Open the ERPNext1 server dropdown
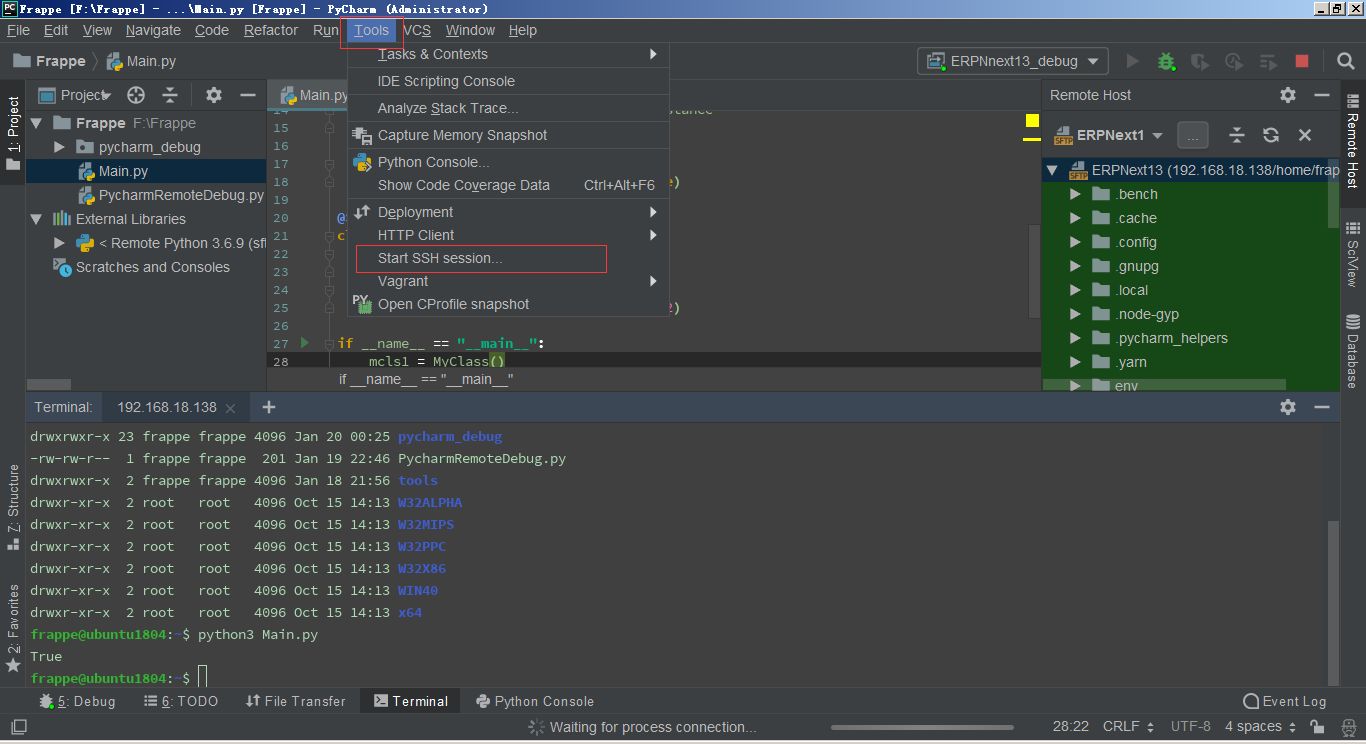This screenshot has height=744, width=1366. pos(1108,135)
